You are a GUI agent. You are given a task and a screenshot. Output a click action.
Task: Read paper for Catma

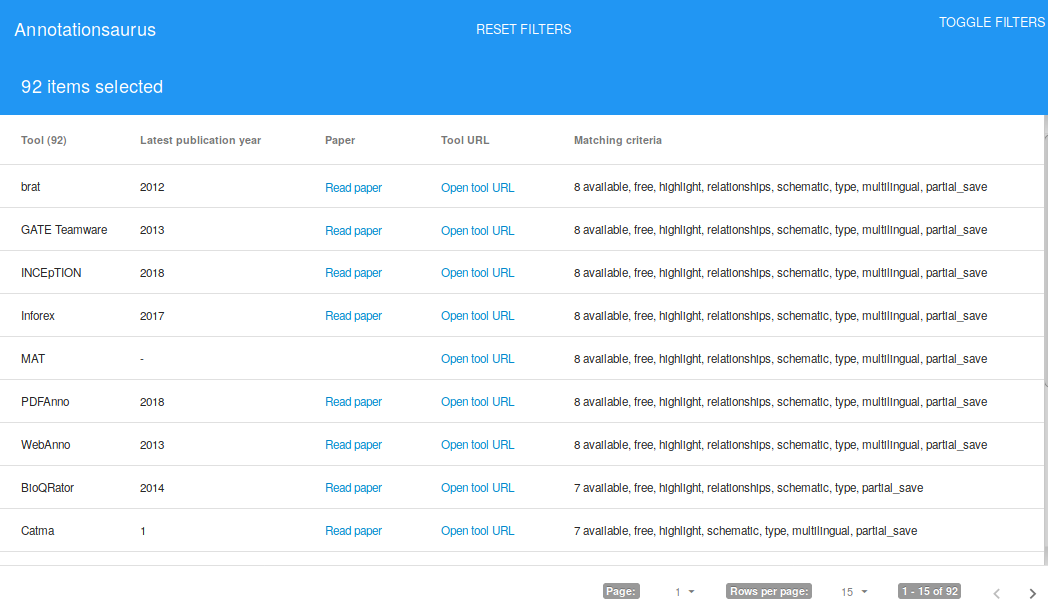pos(353,530)
